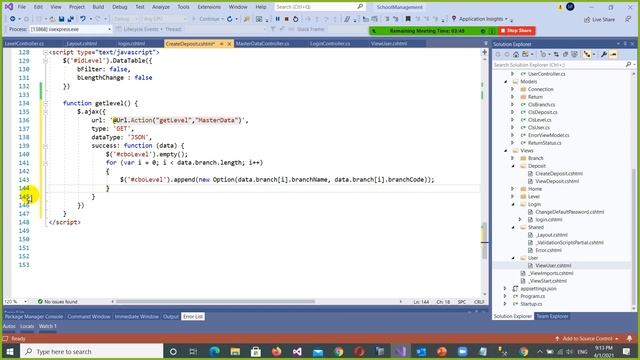The width and height of the screenshot is (640, 360).
Task: Click the Live Share button
Action: (599, 19)
